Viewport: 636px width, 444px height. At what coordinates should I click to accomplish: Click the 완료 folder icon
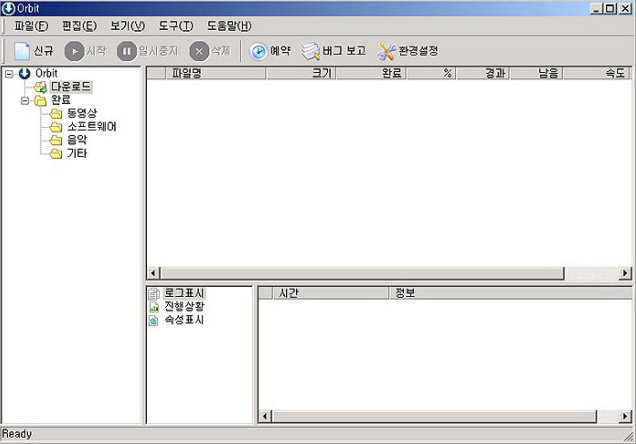click(40, 100)
